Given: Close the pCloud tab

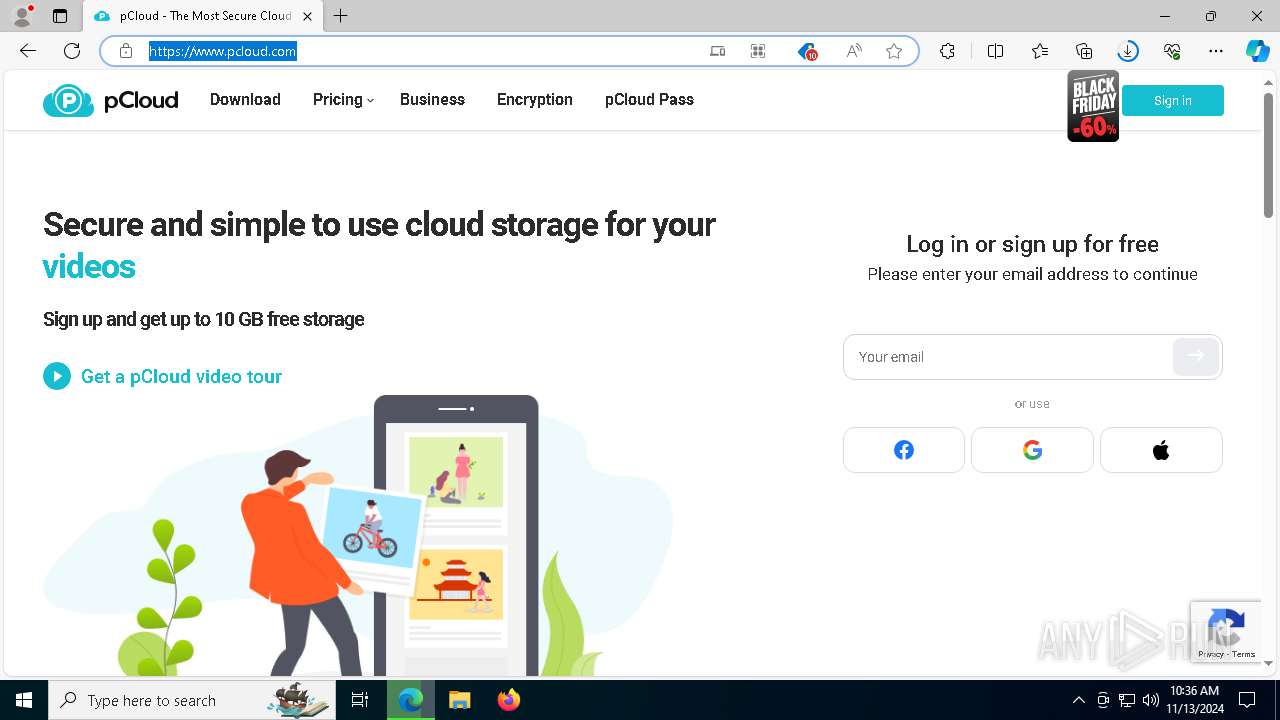Looking at the screenshot, I should [307, 16].
